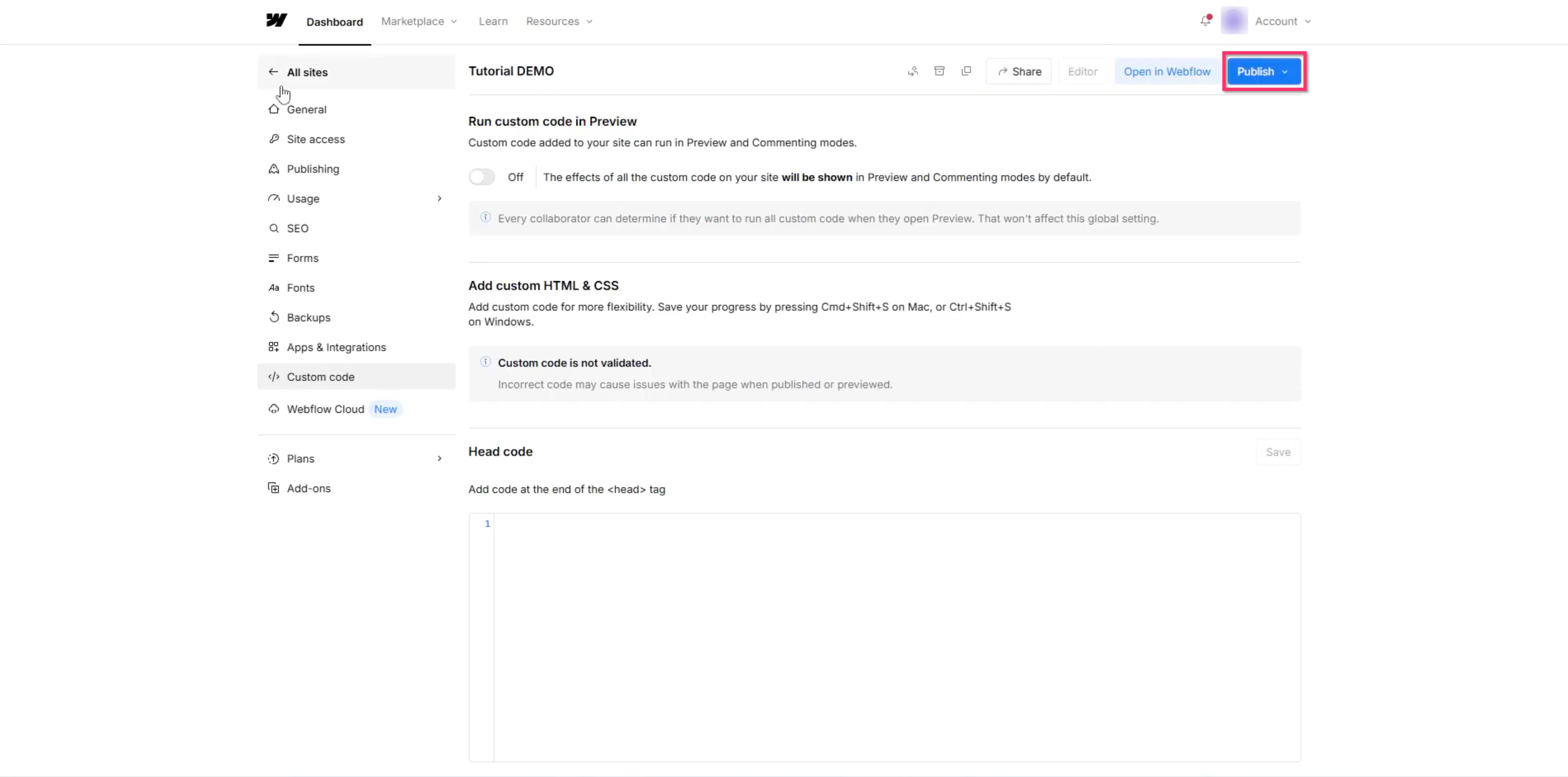This screenshot has width=1568, height=777.
Task: Open the notifications bell
Action: (x=1205, y=21)
